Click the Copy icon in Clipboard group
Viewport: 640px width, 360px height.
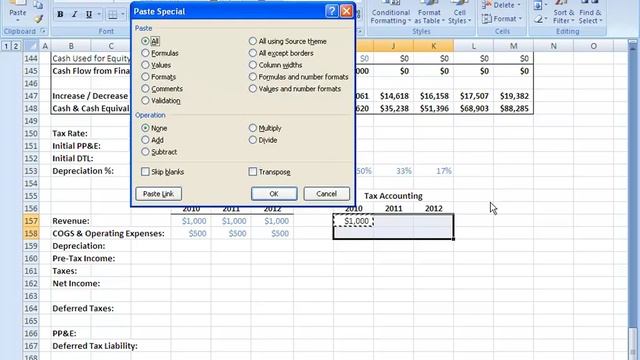[x=38, y=5]
